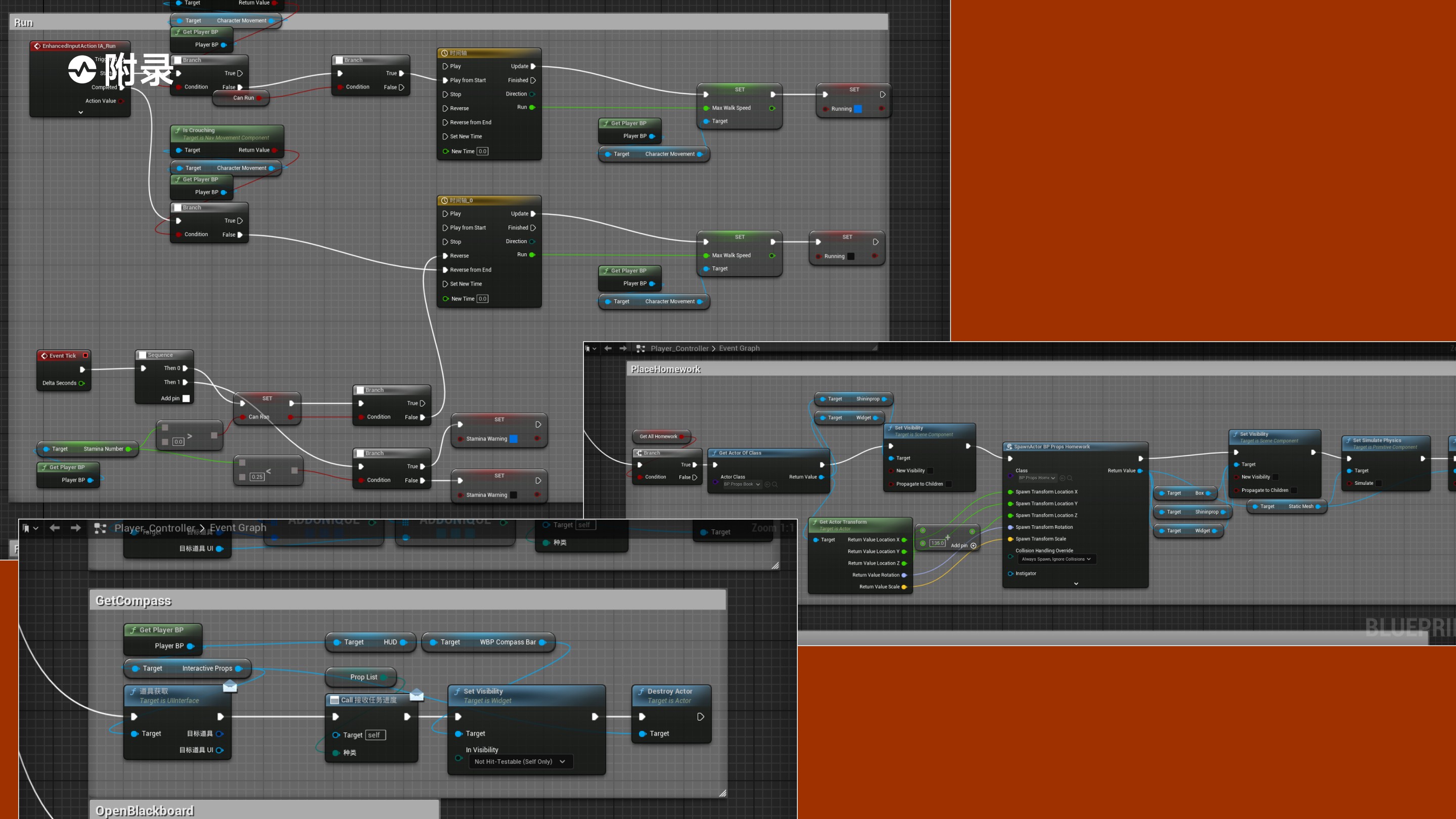This screenshot has height=819, width=1456.
Task: Click Branch icon in PlaceHomework graph
Action: point(639,453)
